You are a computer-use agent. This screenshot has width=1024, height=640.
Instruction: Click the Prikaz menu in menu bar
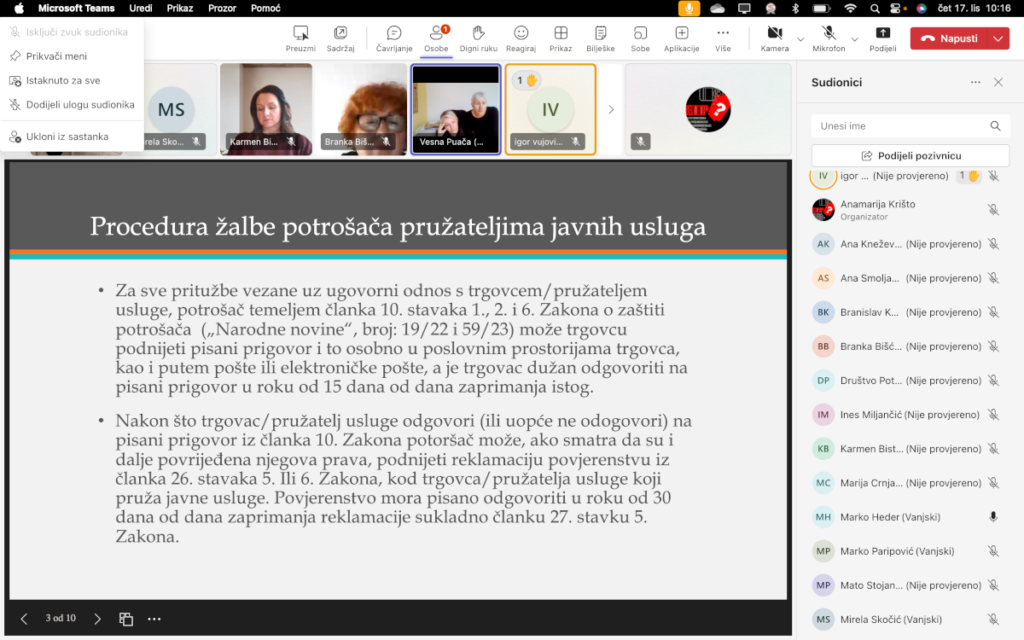[180, 8]
